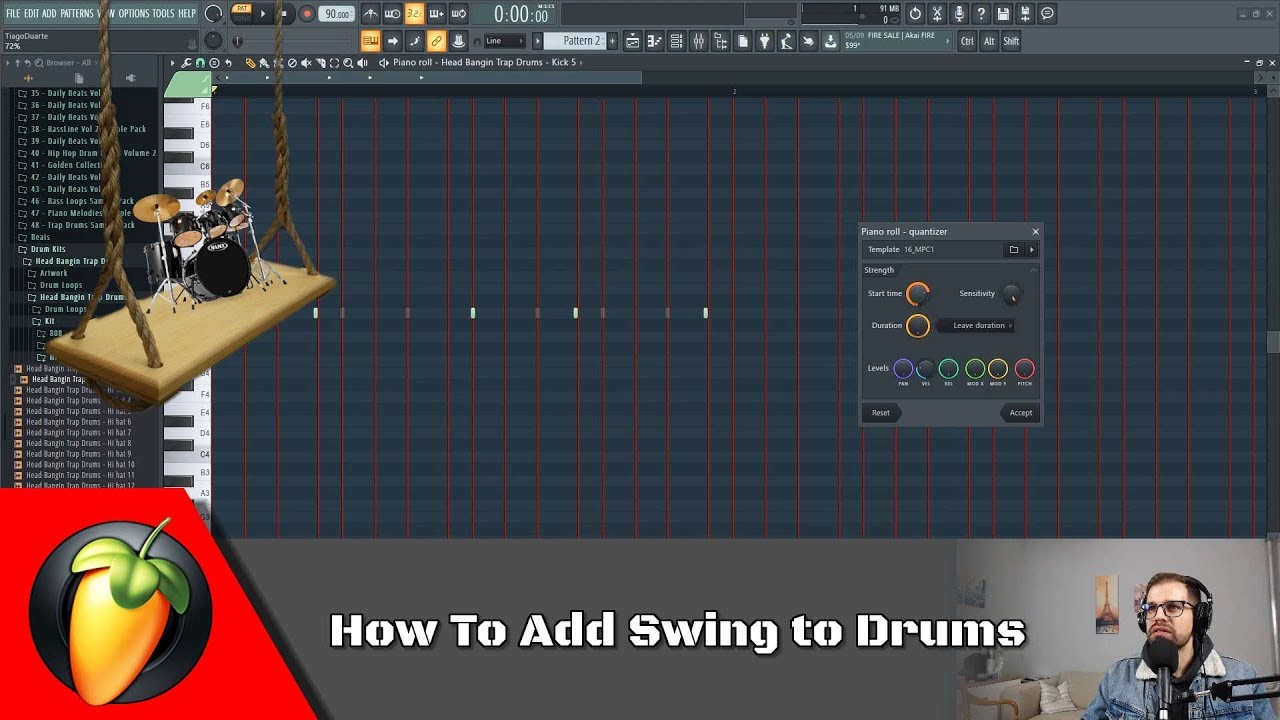Adjust the Duration knob
This screenshot has width=1280, height=720.
[917, 326]
